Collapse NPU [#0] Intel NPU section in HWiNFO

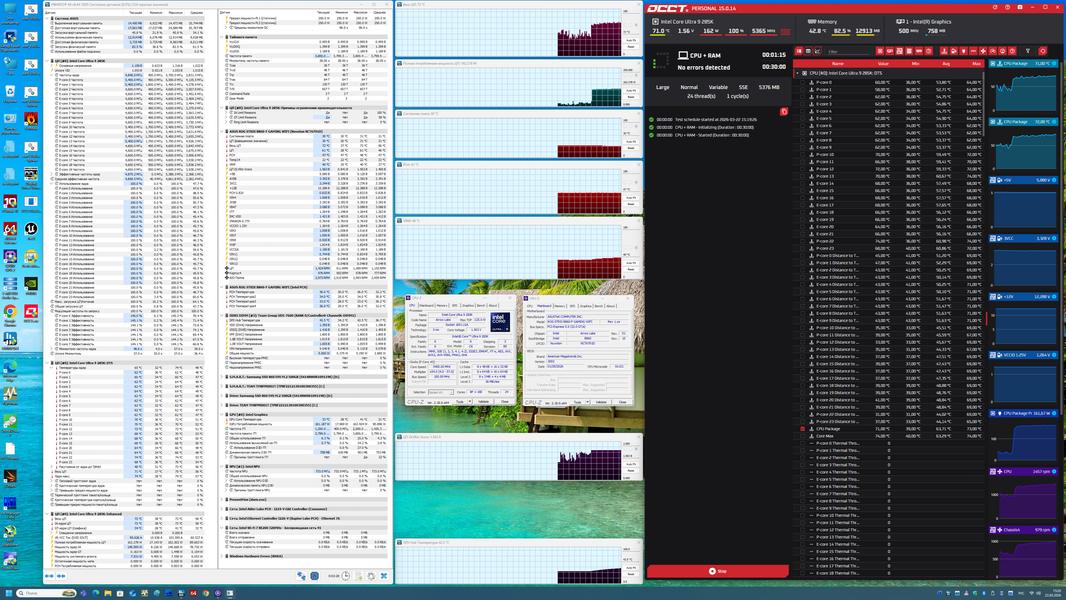[x=222, y=466]
